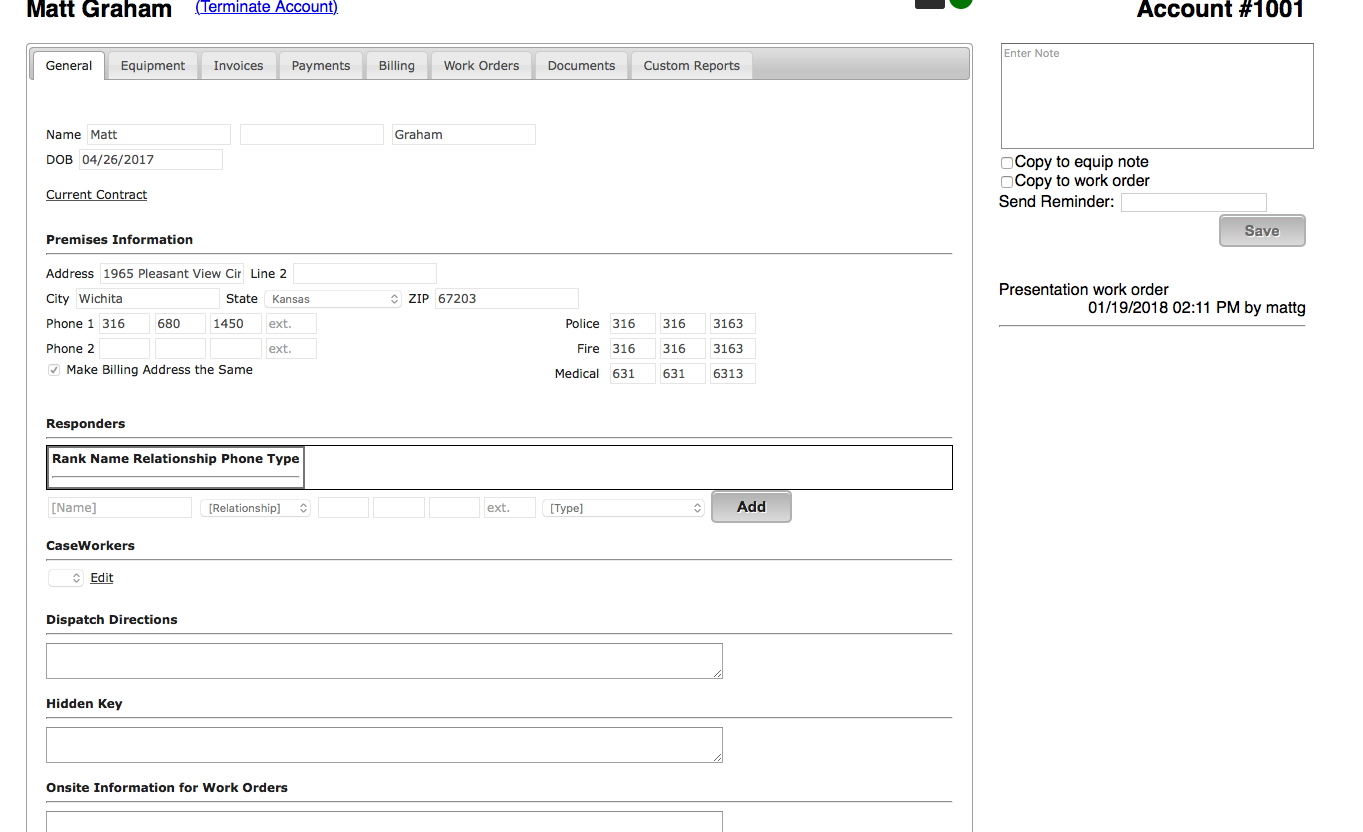Edit the Medical number field showing 6313
The image size is (1363, 832).
[733, 373]
